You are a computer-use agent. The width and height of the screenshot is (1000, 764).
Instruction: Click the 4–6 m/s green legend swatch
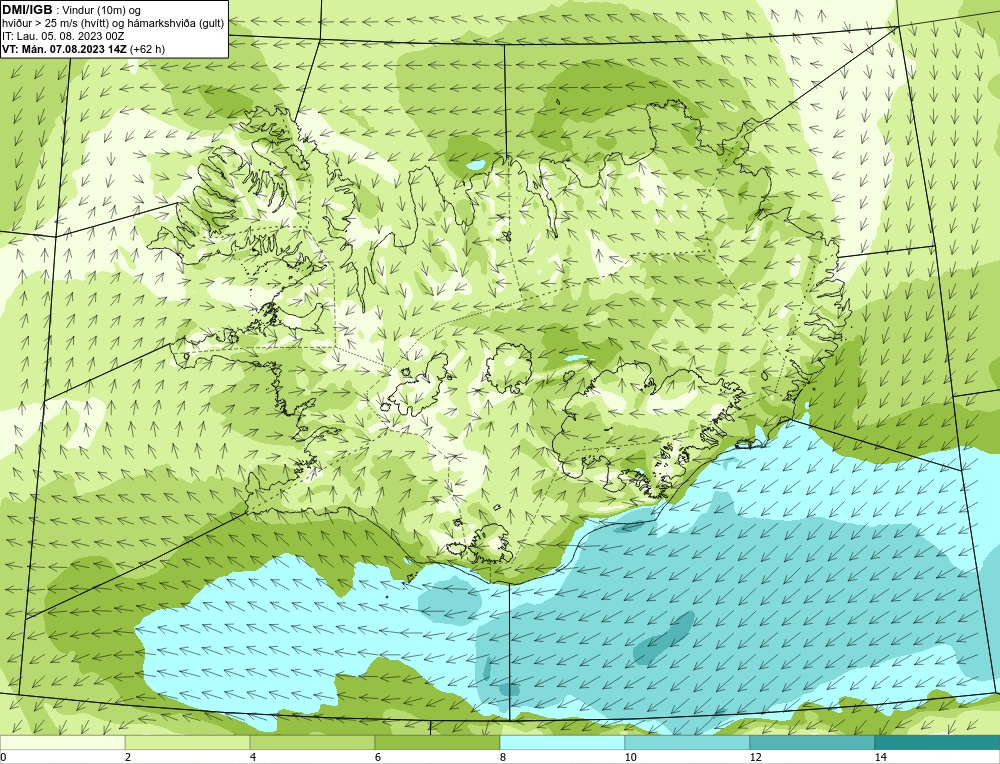click(x=312, y=742)
